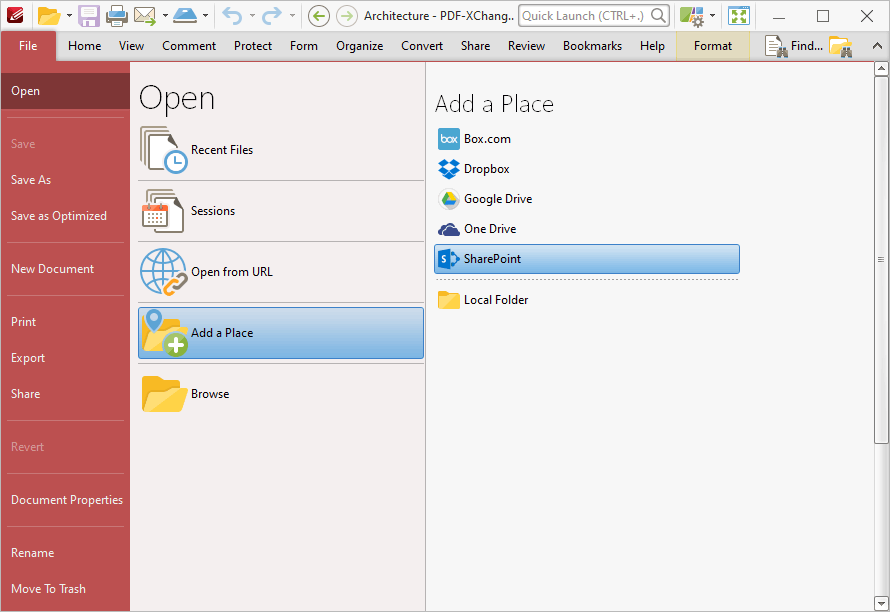Viewport: 890px width, 612px height.
Task: Click the email envelope icon
Action: point(145,16)
